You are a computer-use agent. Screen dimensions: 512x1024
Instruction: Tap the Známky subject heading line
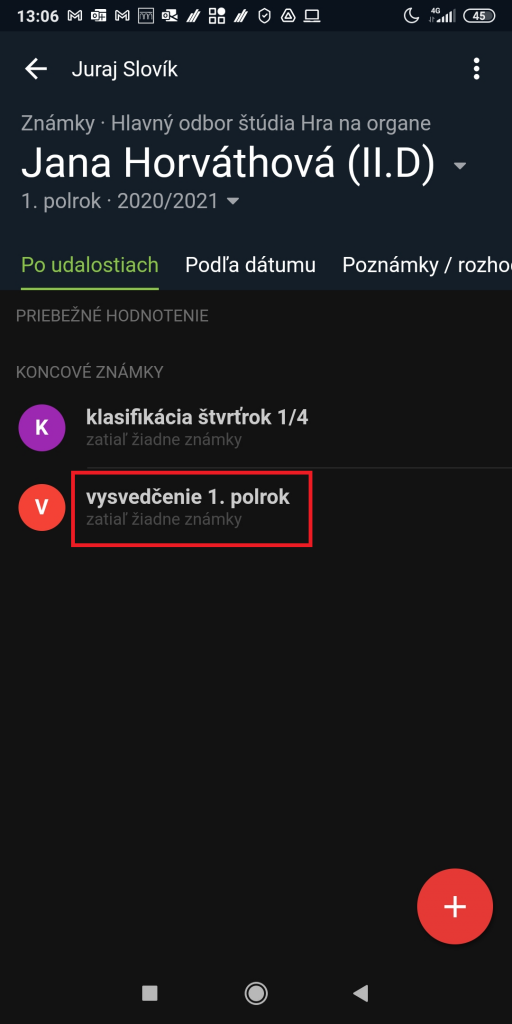coord(226,123)
